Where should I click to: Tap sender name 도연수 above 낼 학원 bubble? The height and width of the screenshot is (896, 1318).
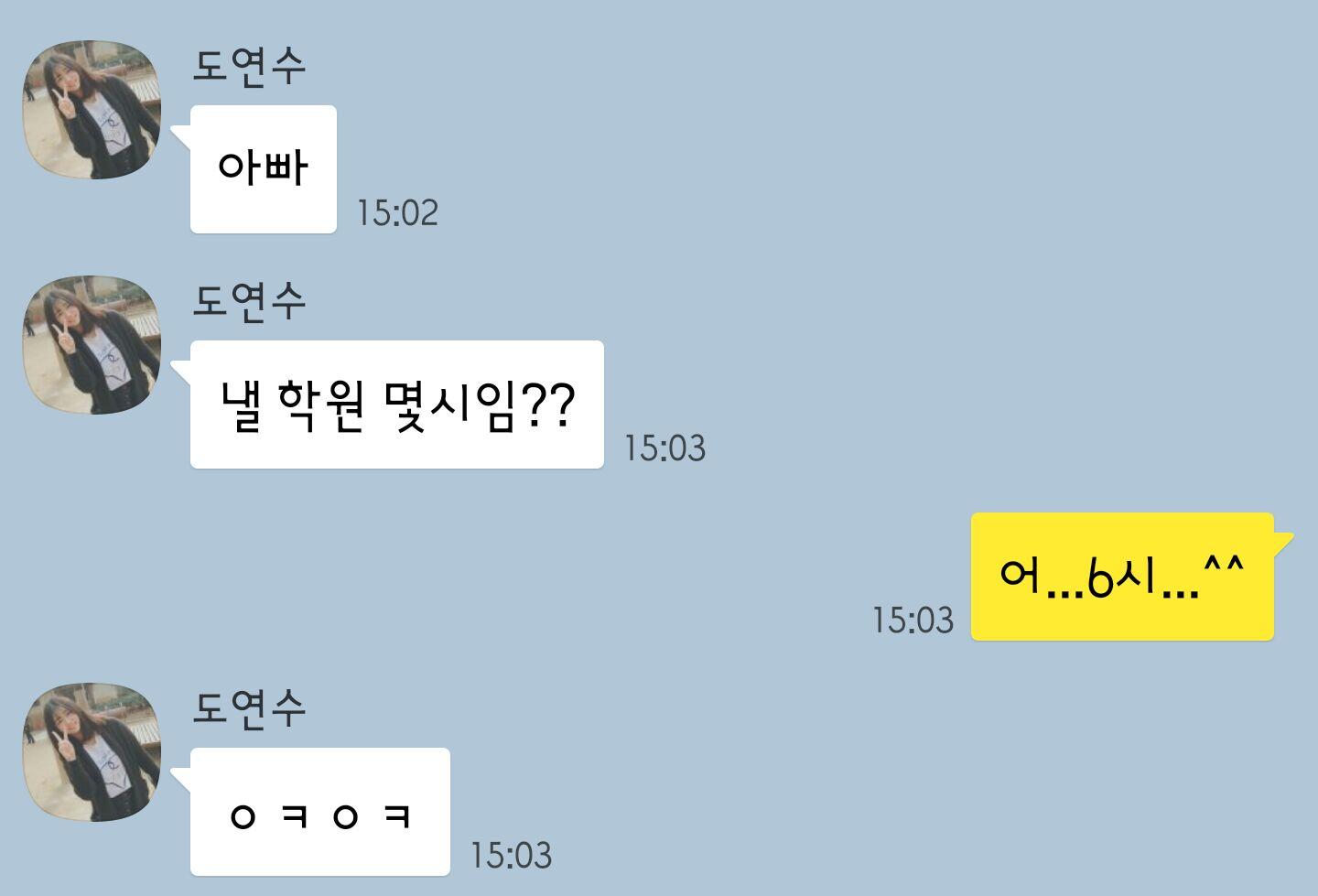pyautogui.click(x=249, y=300)
